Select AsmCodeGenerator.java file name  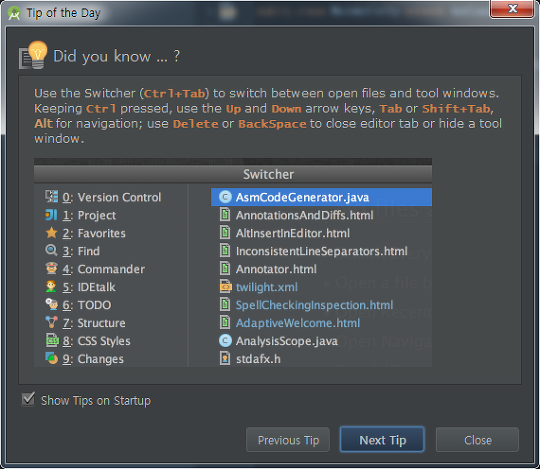[302, 197]
